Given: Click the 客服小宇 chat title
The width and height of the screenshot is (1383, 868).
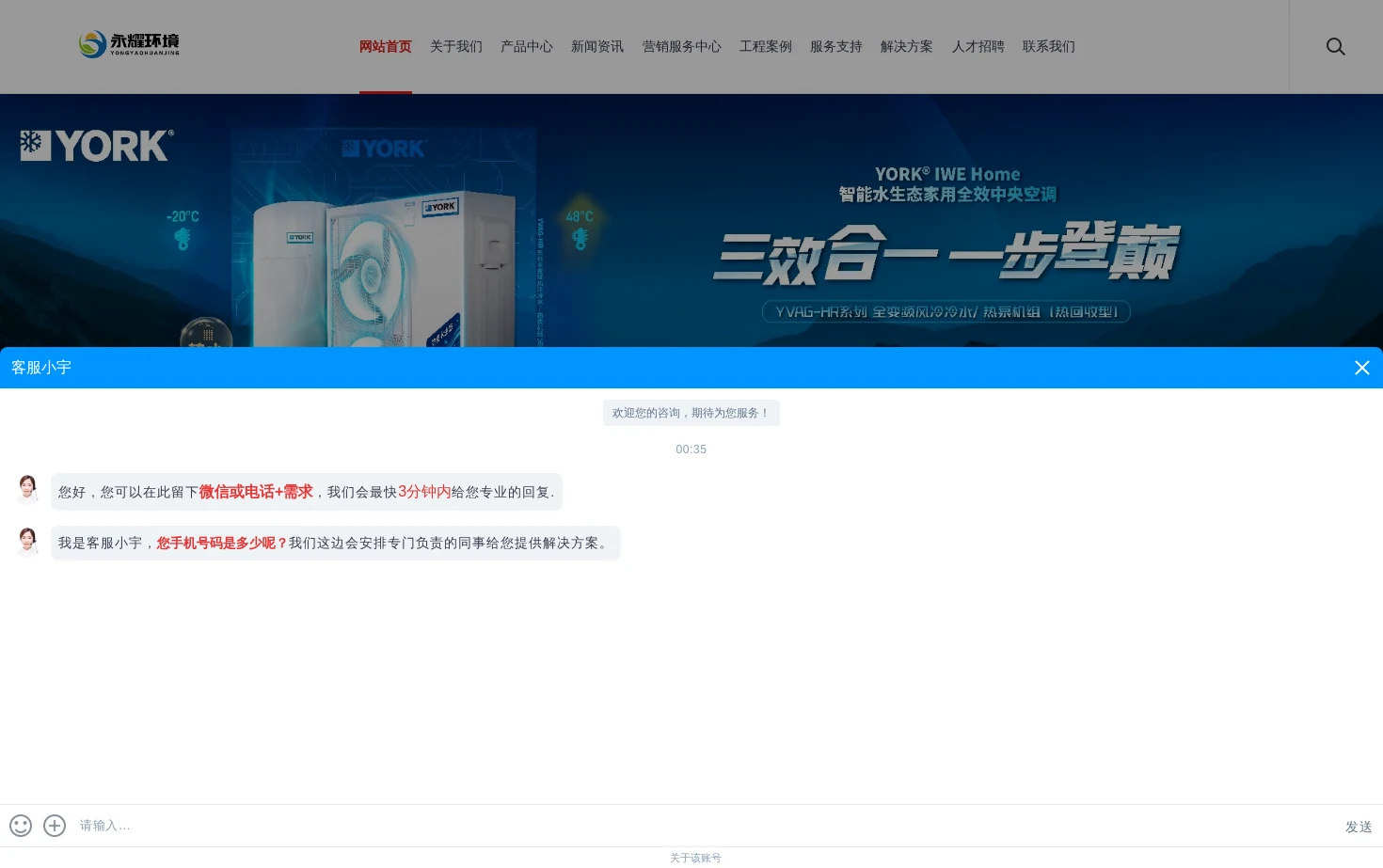Looking at the screenshot, I should (41, 368).
